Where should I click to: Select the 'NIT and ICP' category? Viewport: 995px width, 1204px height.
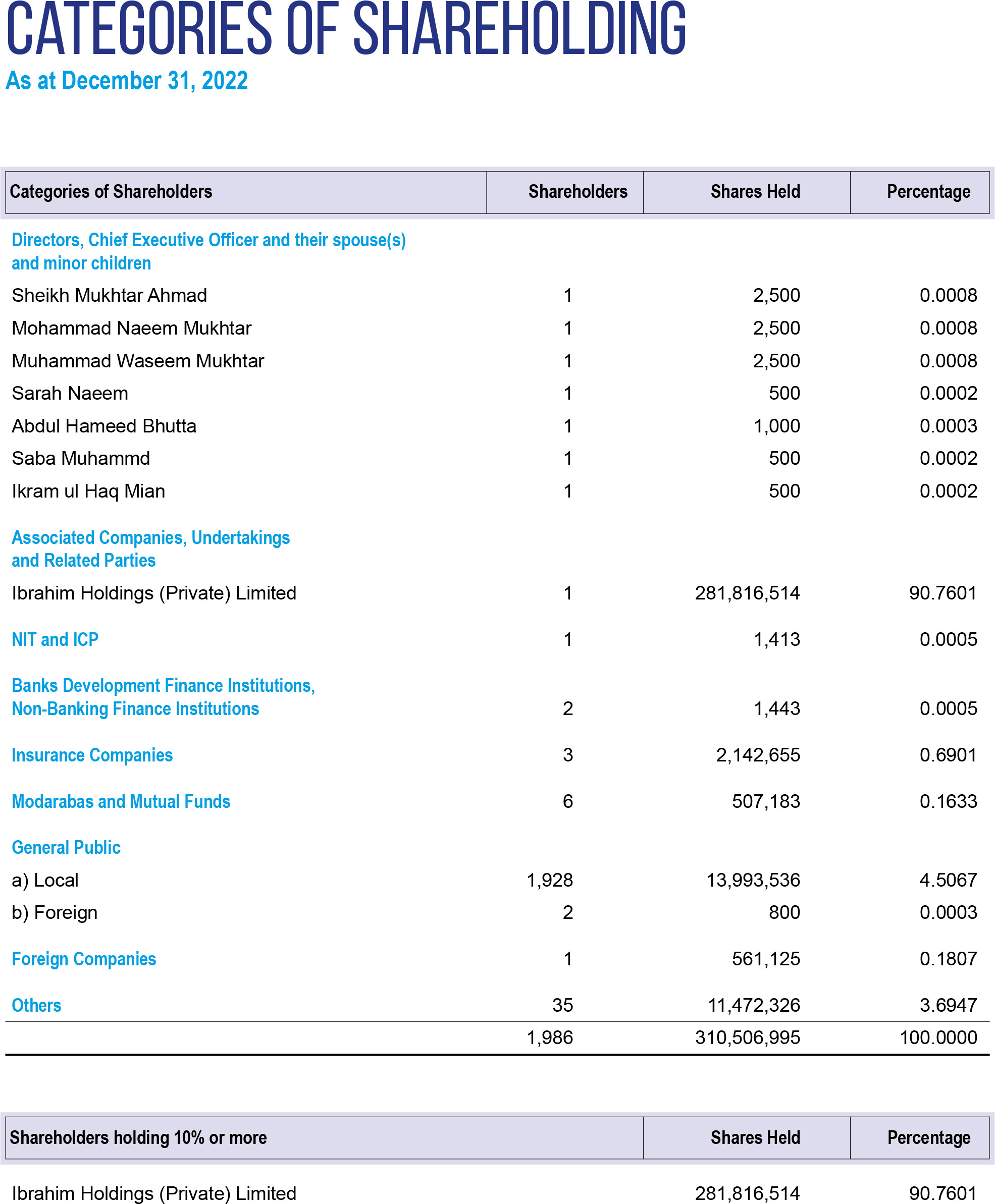click(55, 640)
